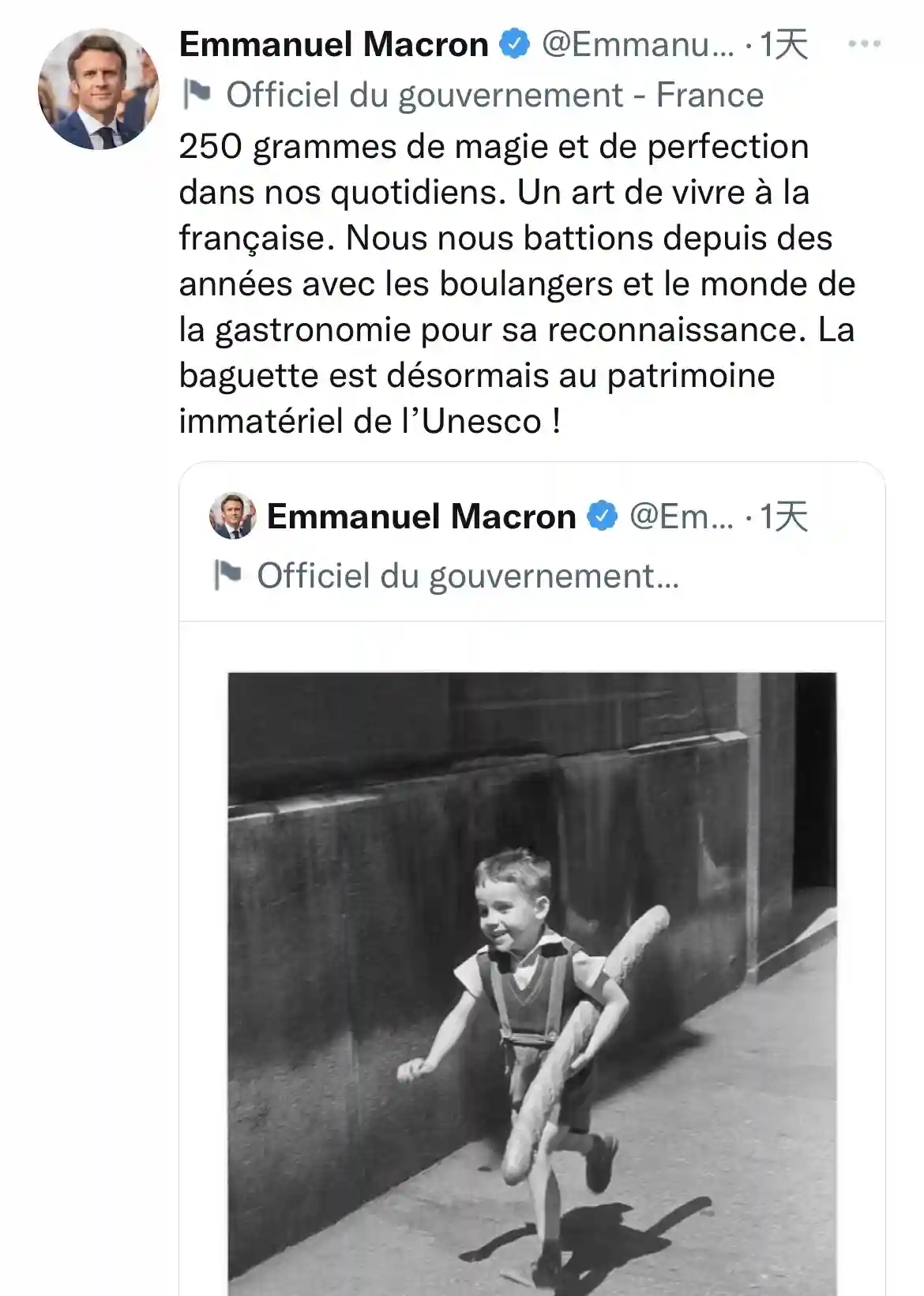
Task: Click the tweet text about the baguette
Action: point(516,284)
